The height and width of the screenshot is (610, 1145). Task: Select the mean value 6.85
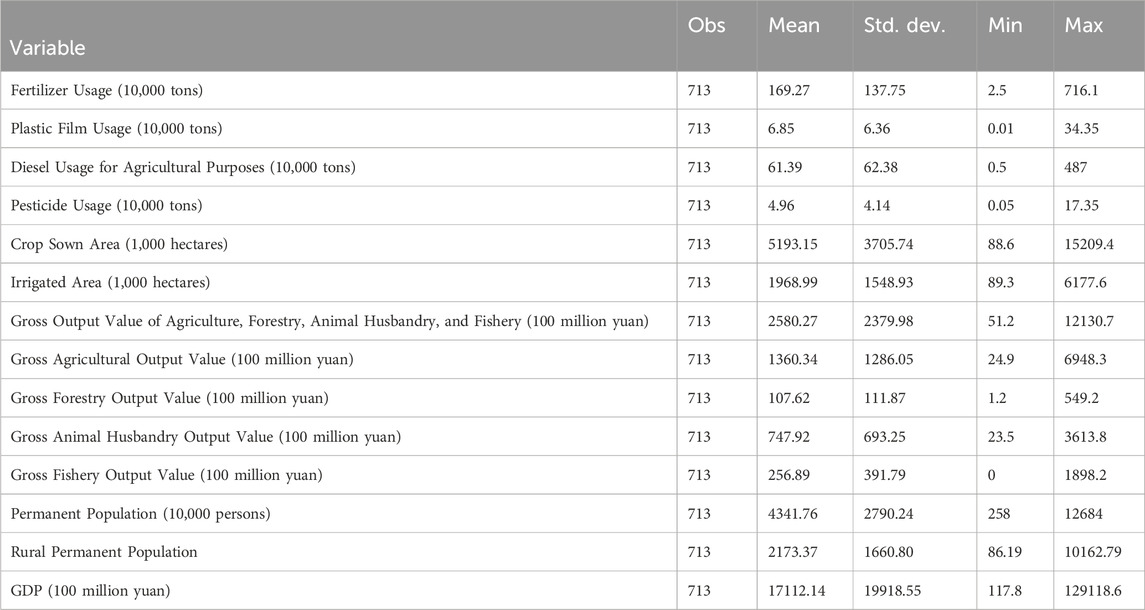click(781, 129)
